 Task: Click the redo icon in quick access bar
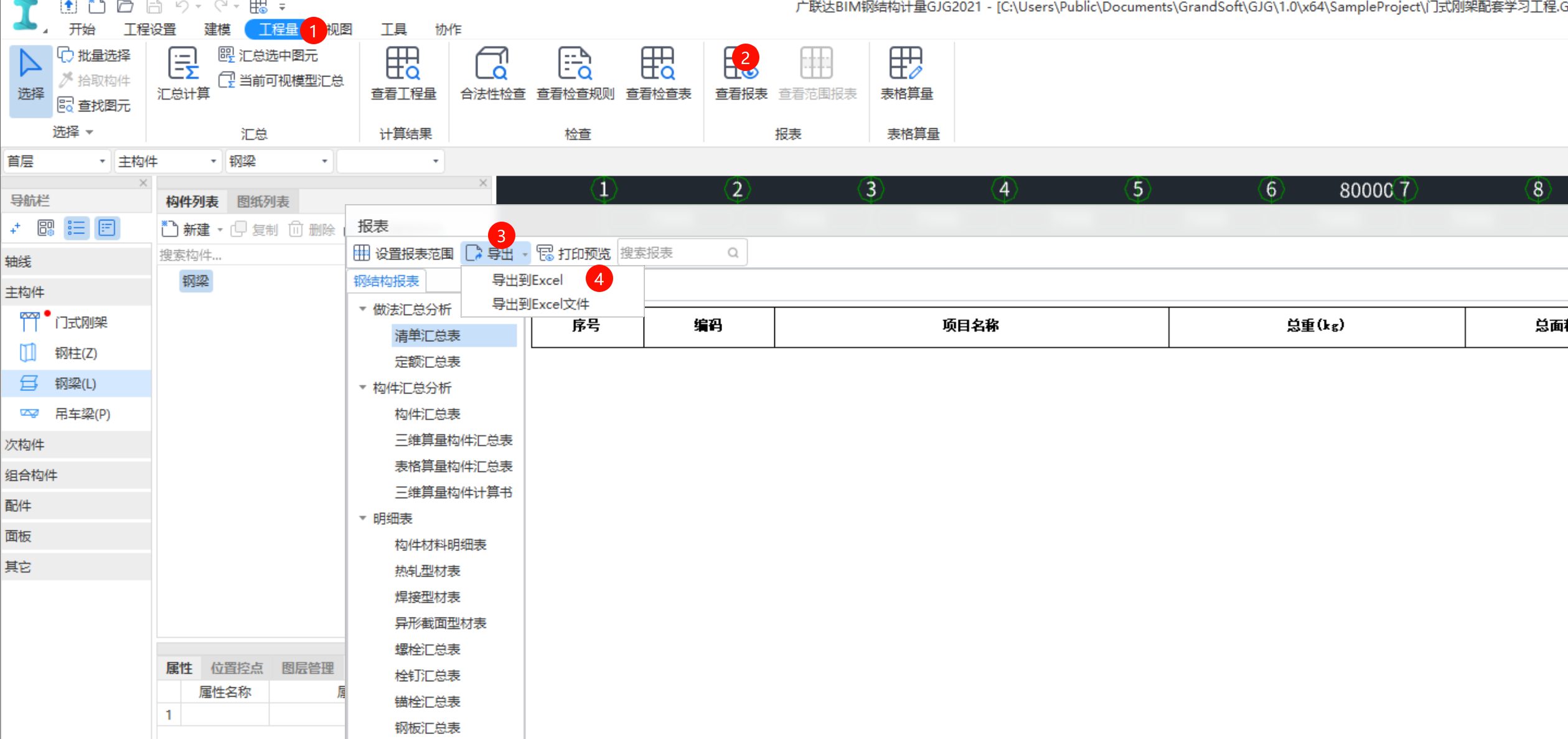coord(220,7)
